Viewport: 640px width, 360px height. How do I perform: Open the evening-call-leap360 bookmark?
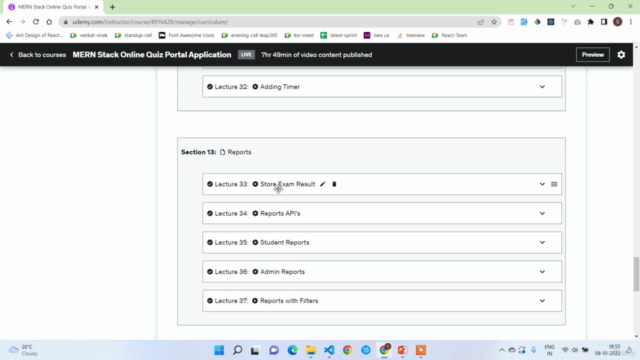tap(249, 36)
